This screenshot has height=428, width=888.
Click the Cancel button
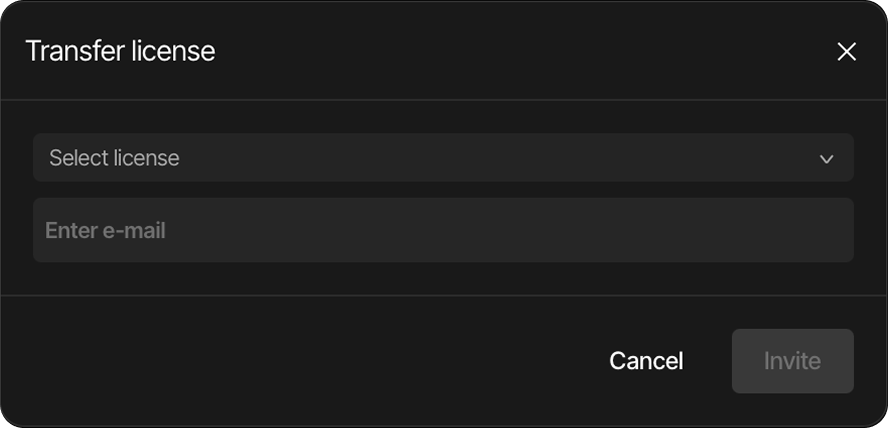(646, 361)
